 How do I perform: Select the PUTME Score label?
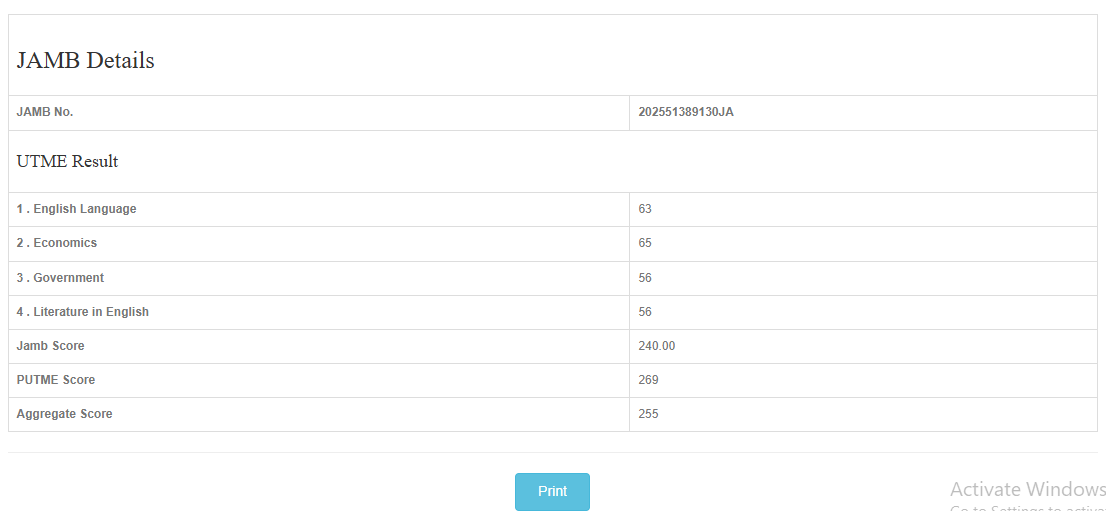click(x=56, y=380)
